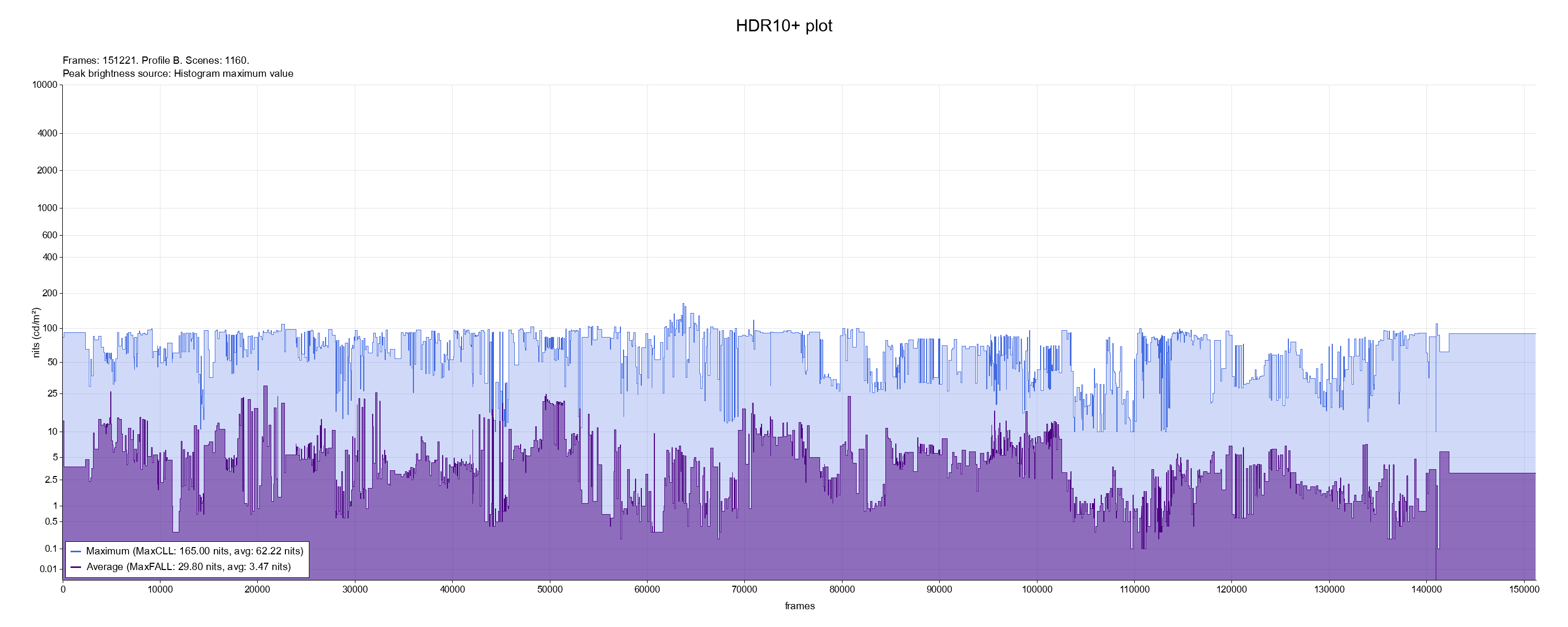Click the 4000 y-axis tick label
This screenshot has height=627, width=1568.
[47, 133]
